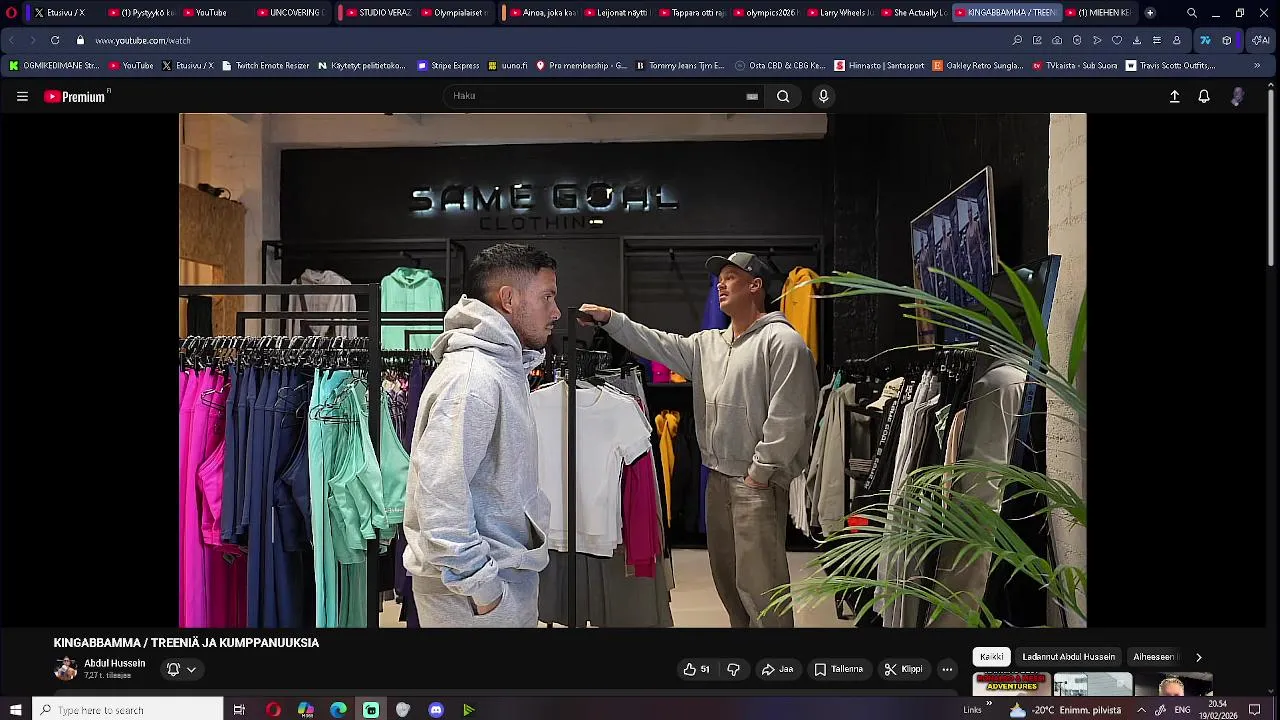Click the YouTube search magnifier button
1280x720 pixels.
click(783, 96)
